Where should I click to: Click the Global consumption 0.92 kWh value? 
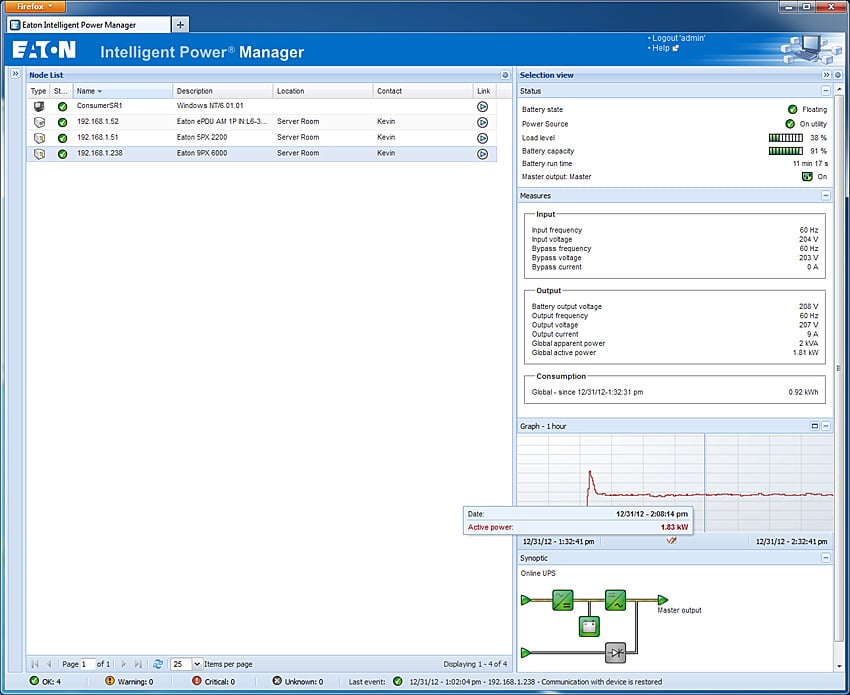point(803,392)
